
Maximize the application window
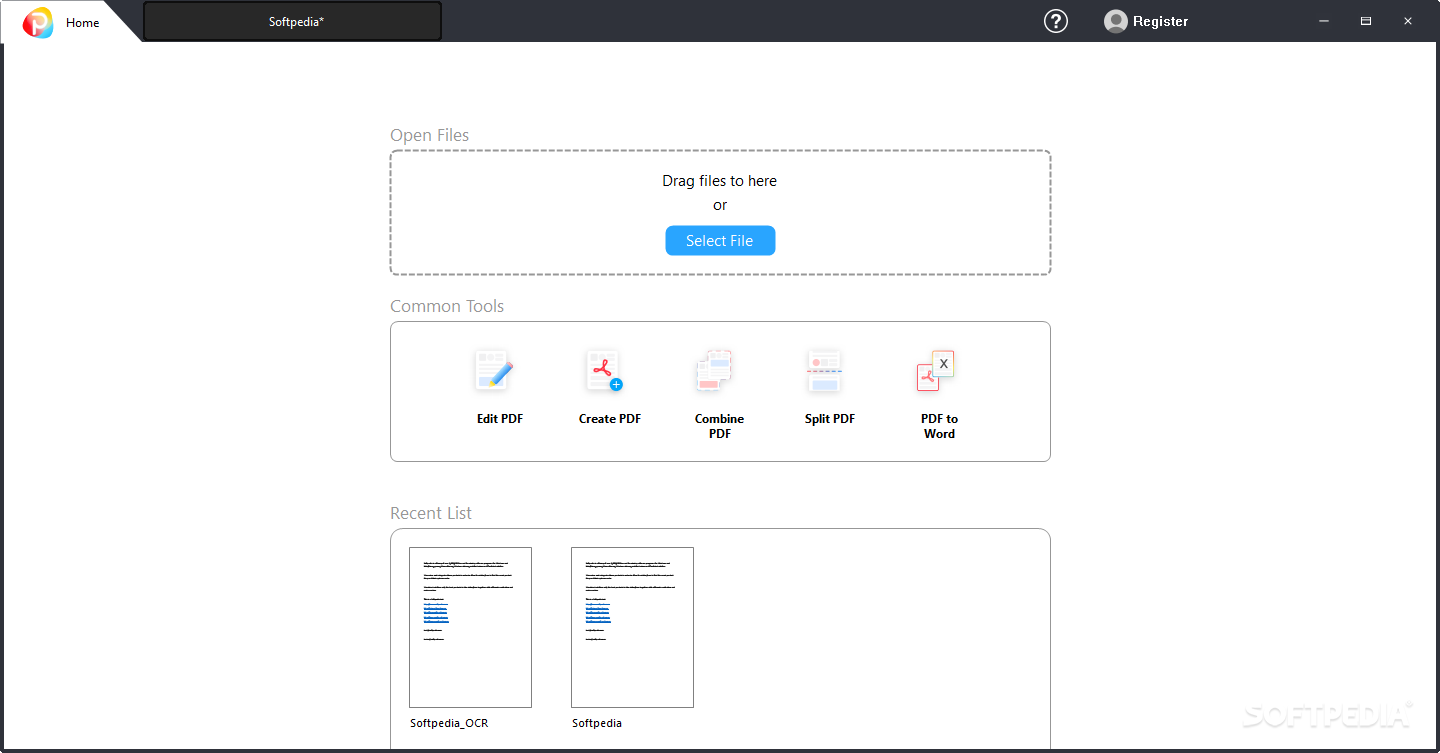[1366, 21]
